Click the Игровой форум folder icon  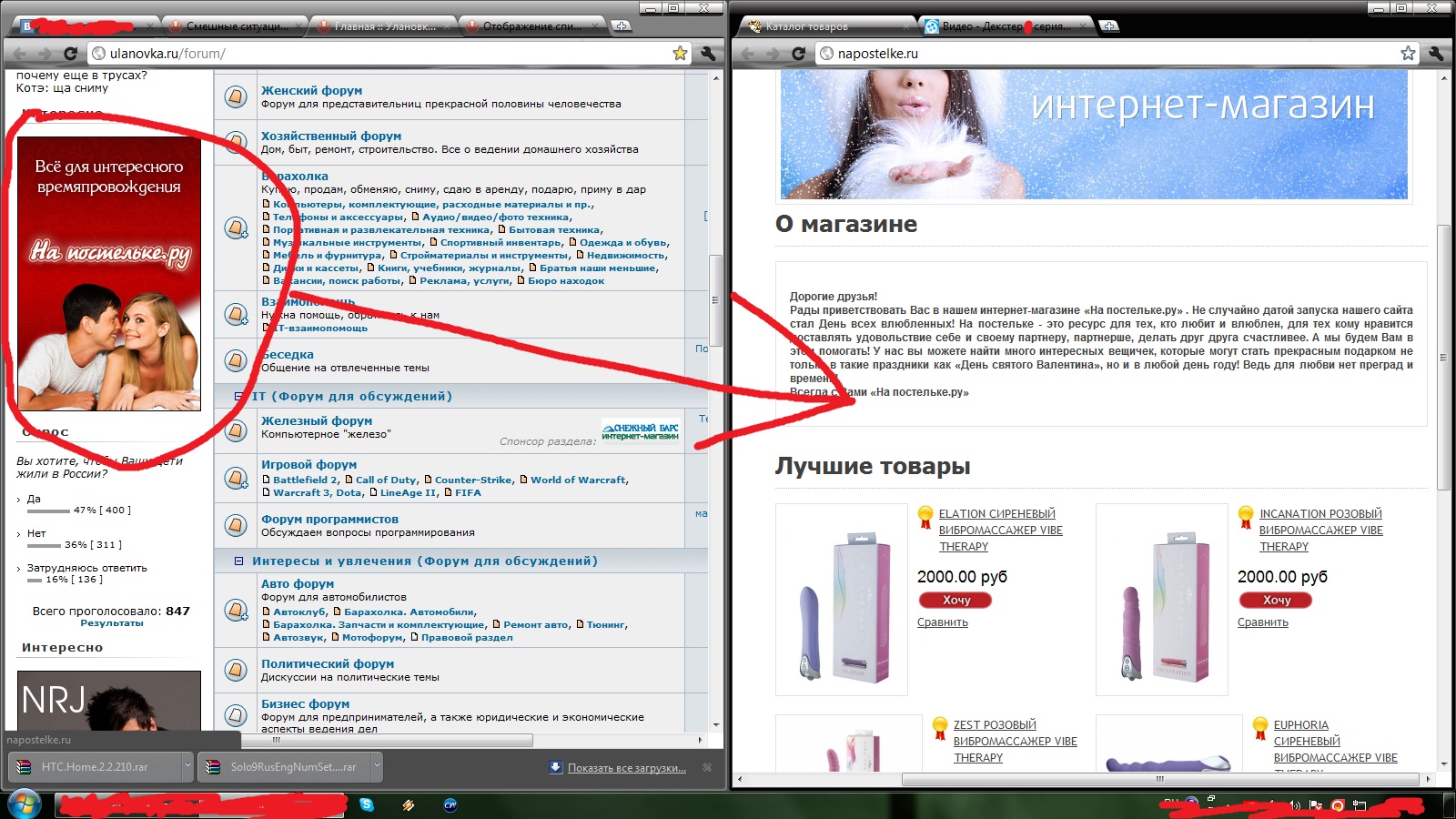tap(236, 478)
